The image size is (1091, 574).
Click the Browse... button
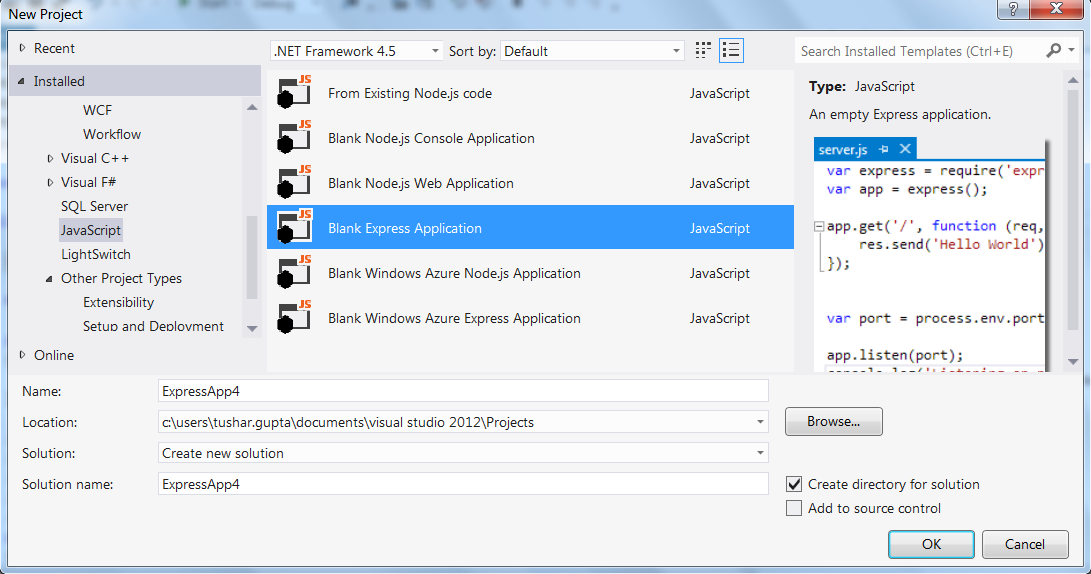[834, 422]
